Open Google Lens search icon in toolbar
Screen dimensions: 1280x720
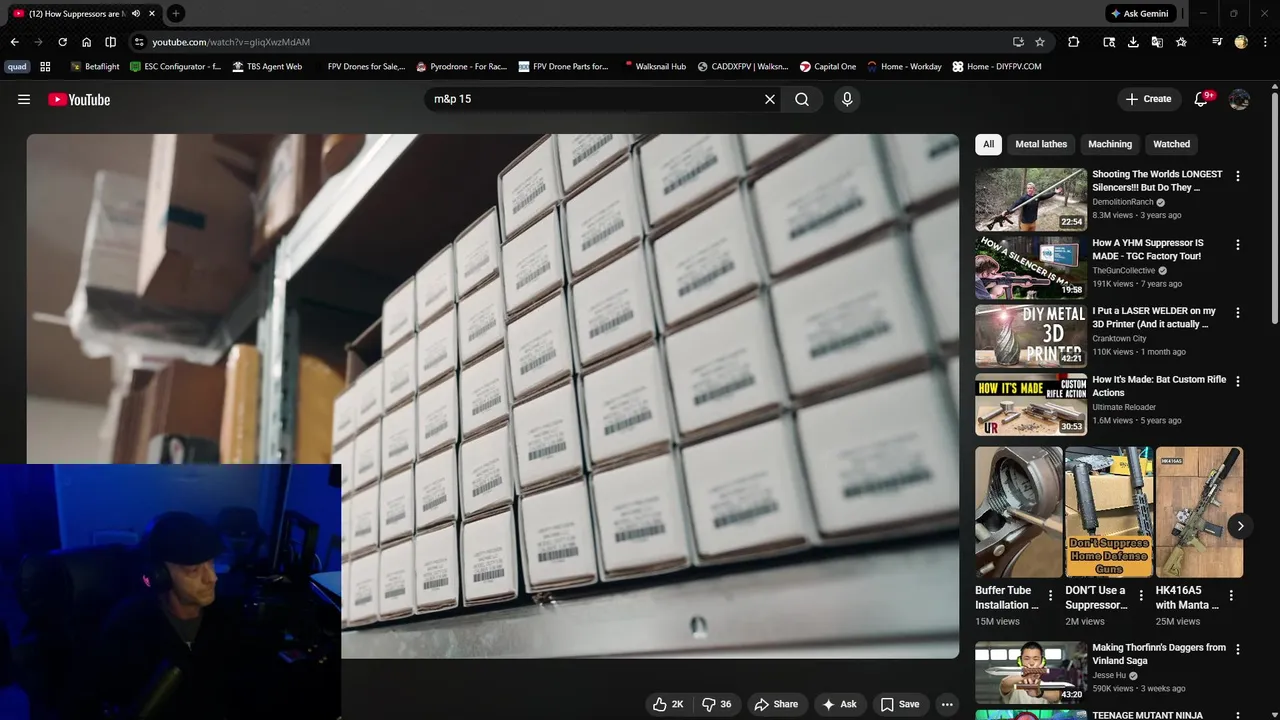tap(1109, 42)
